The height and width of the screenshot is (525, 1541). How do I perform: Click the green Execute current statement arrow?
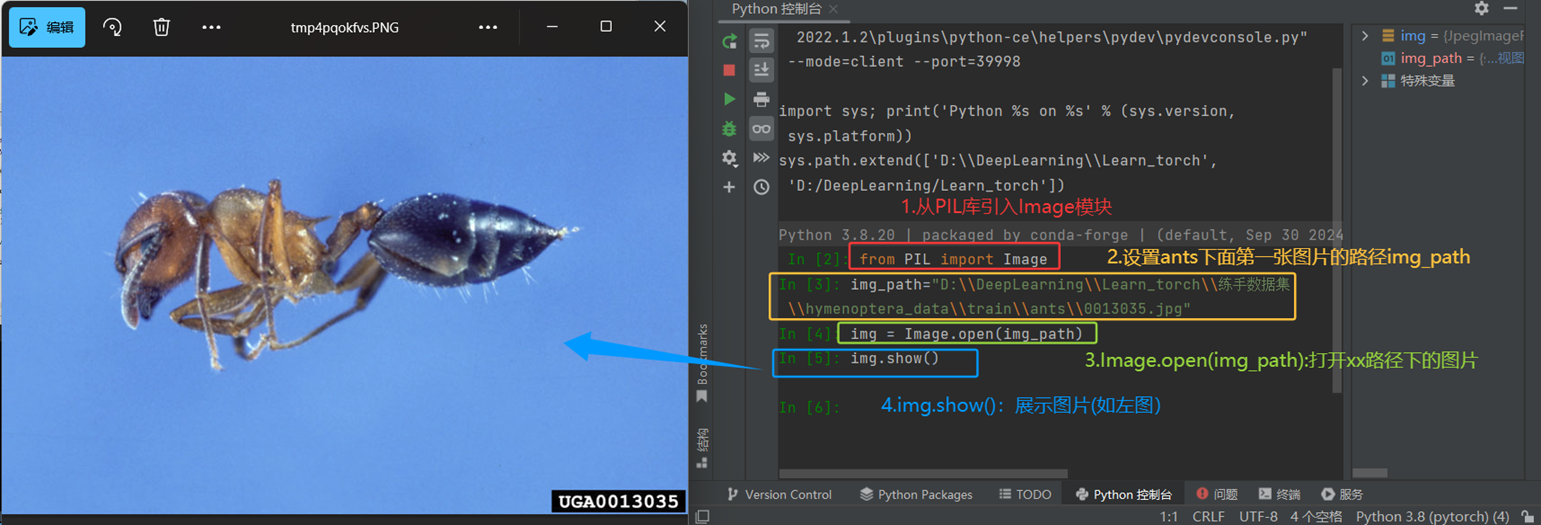729,99
